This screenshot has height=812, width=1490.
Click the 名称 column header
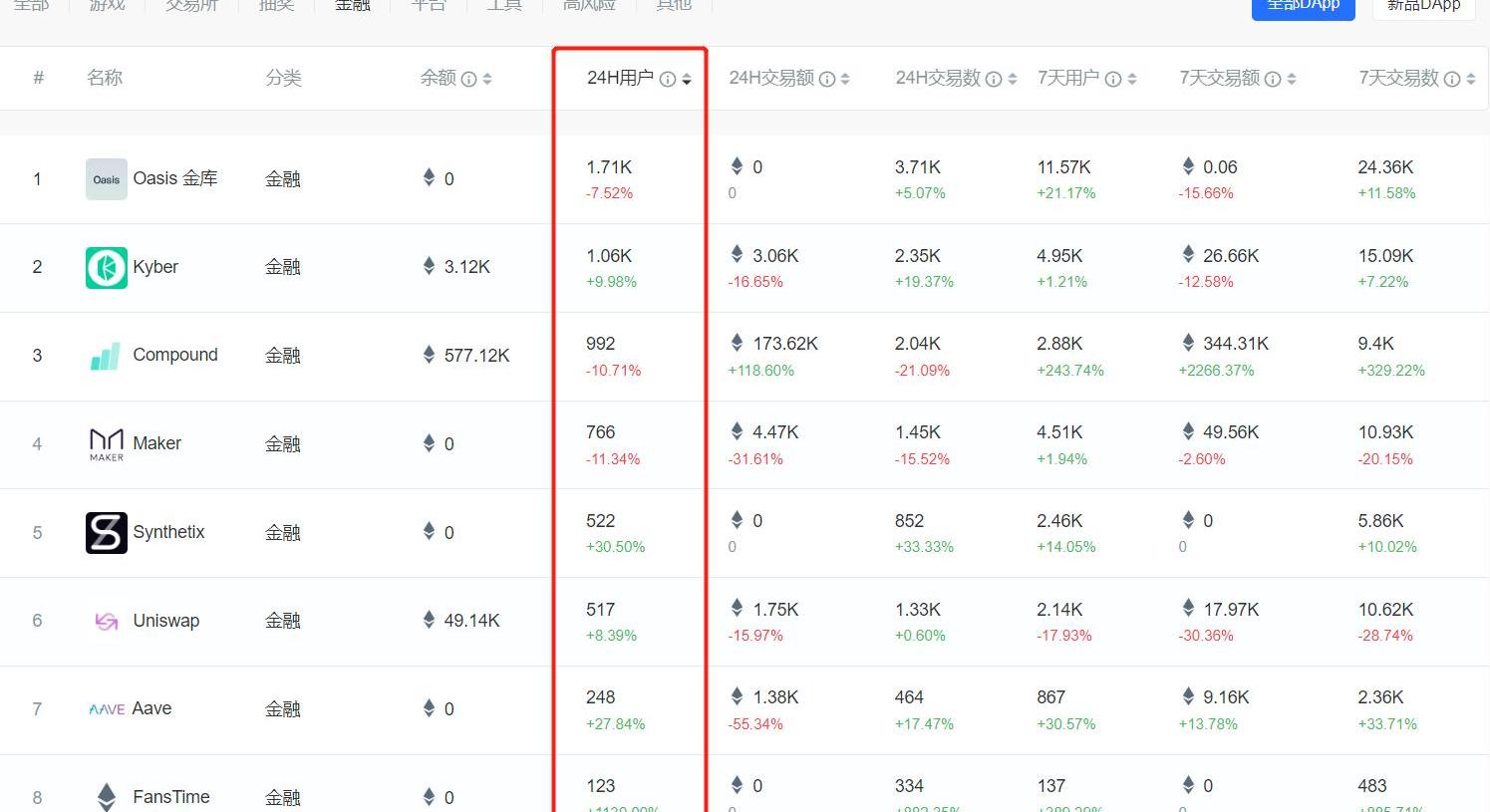click(x=105, y=78)
